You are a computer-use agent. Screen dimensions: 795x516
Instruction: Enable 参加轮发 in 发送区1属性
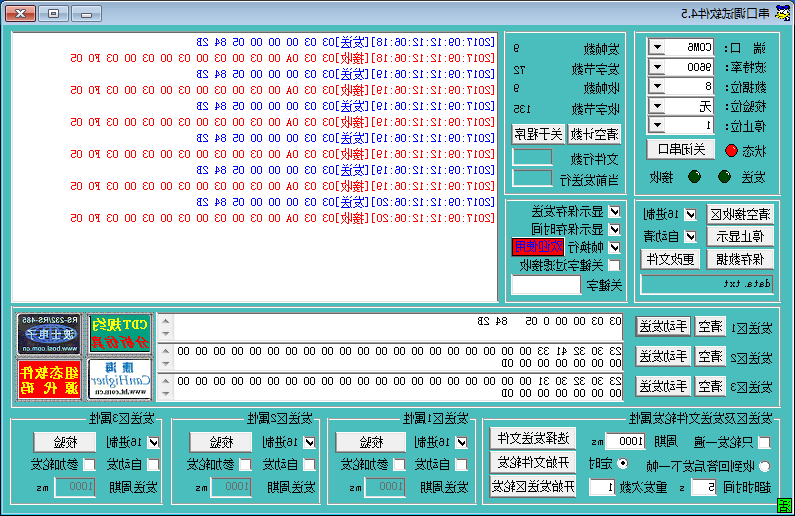coord(400,464)
